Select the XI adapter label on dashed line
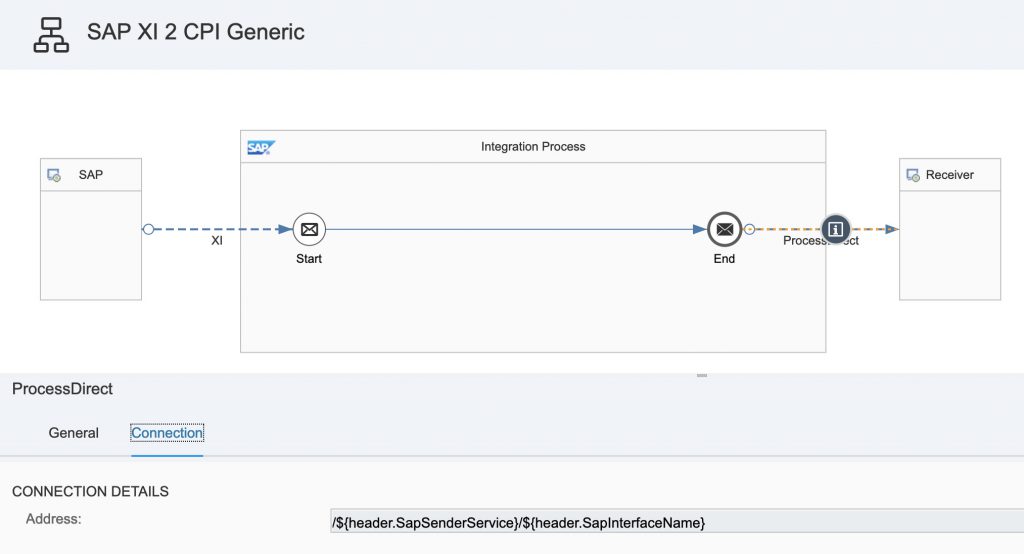Image resolution: width=1024 pixels, height=554 pixels. point(217,241)
